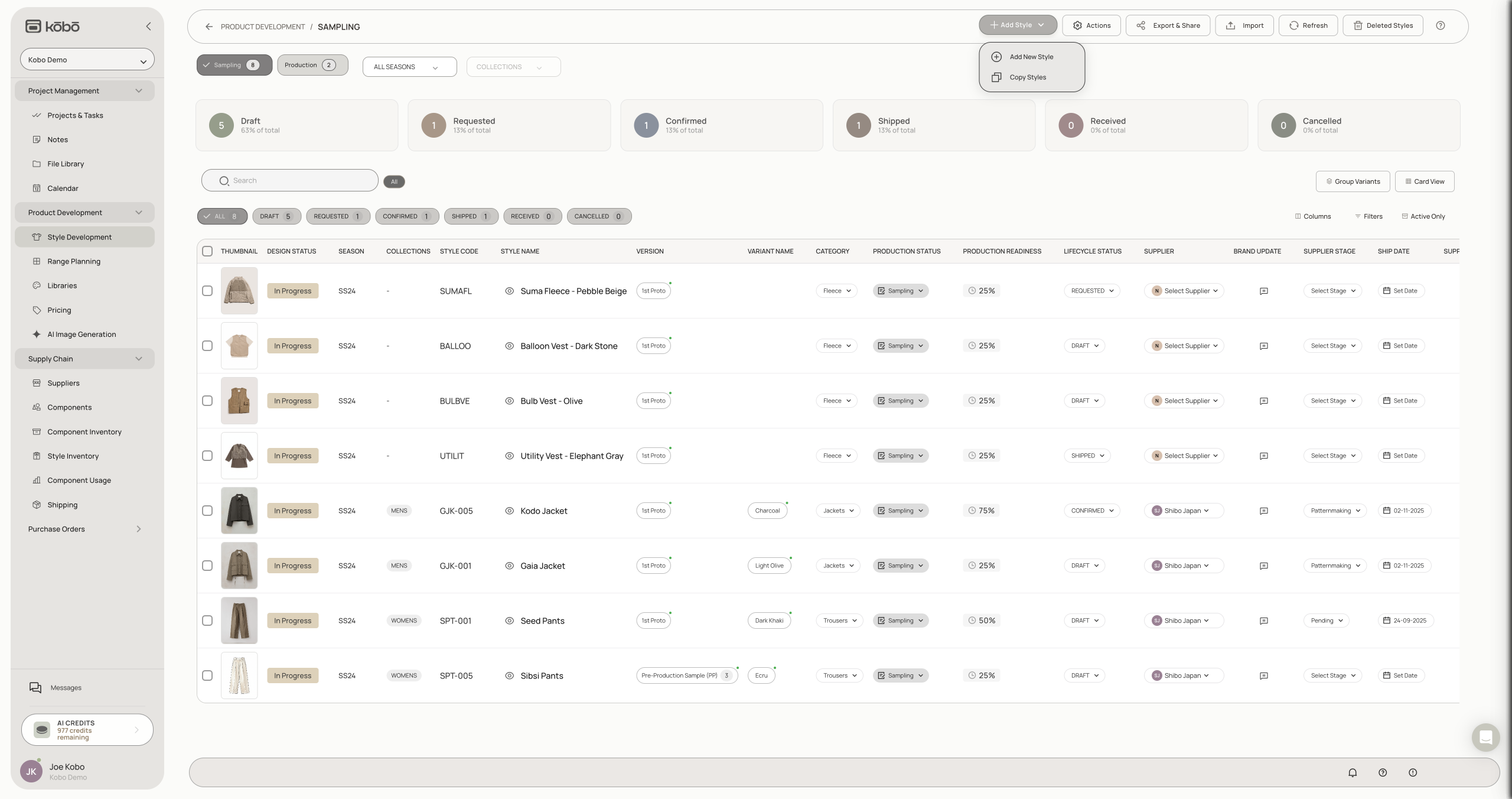
Task: Open the notifications bell icon
Action: (x=1353, y=772)
